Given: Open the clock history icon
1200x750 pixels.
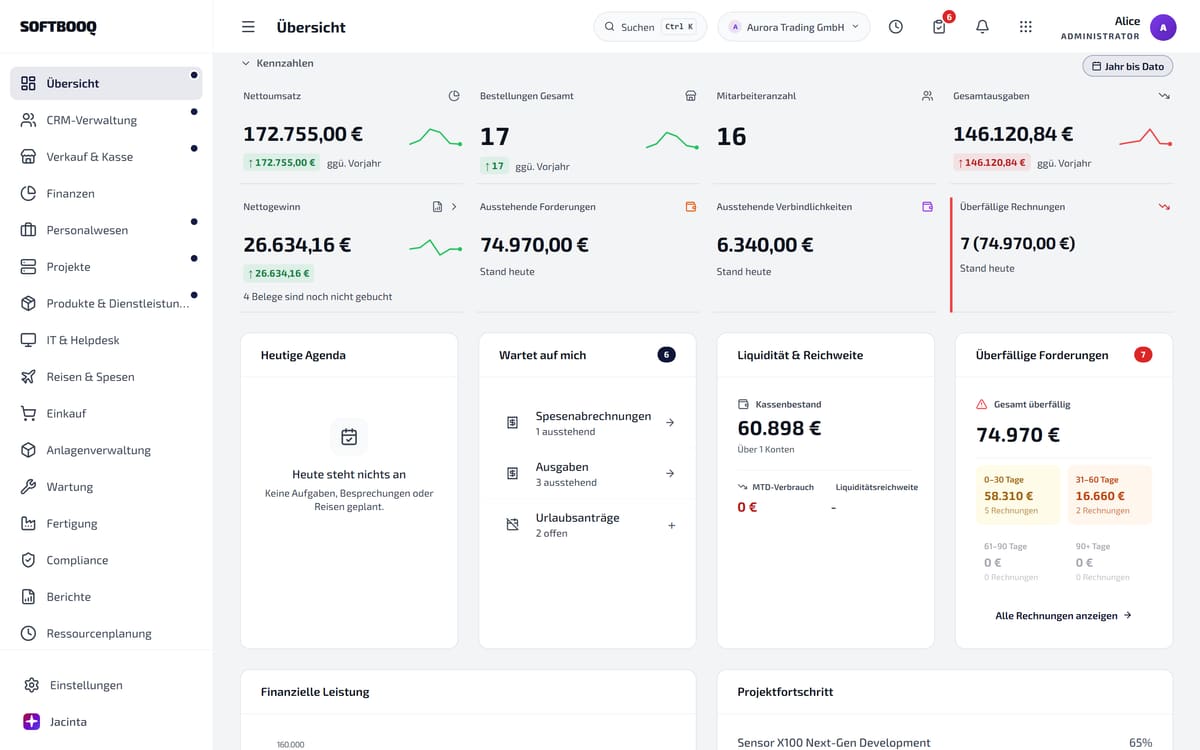Looking at the screenshot, I should (x=895, y=27).
